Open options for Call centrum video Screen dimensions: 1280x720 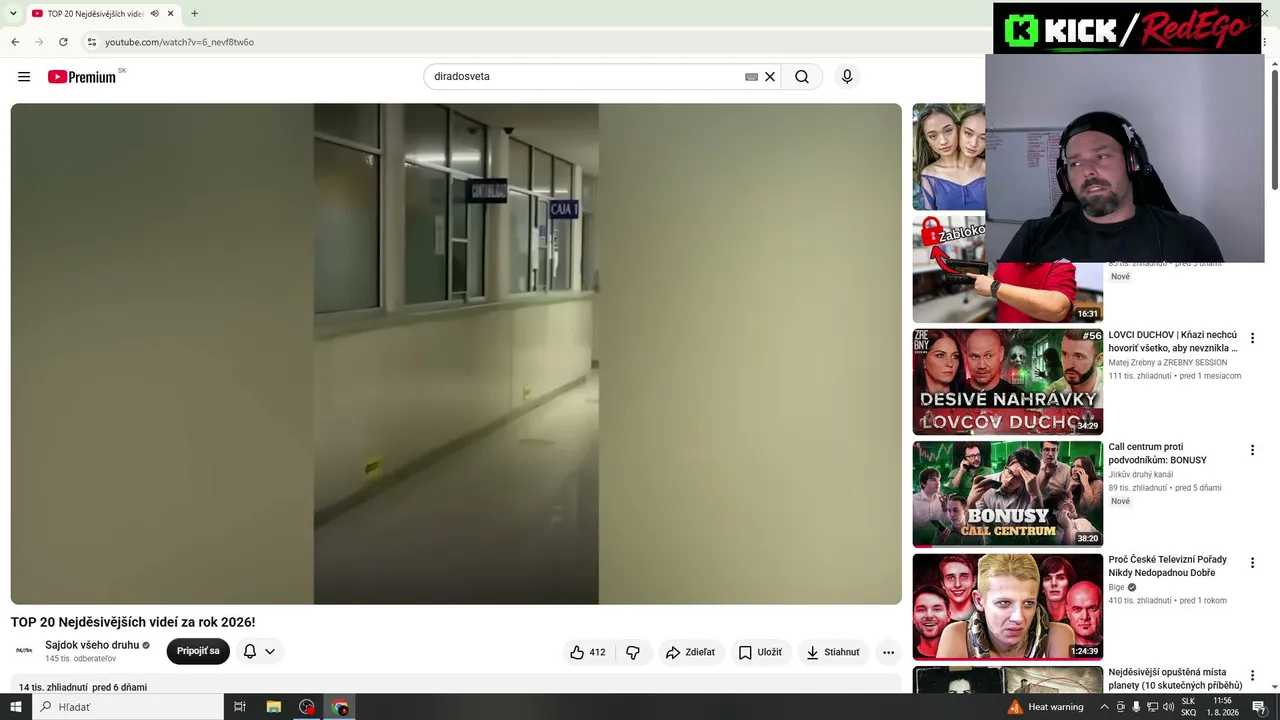pos(1252,450)
